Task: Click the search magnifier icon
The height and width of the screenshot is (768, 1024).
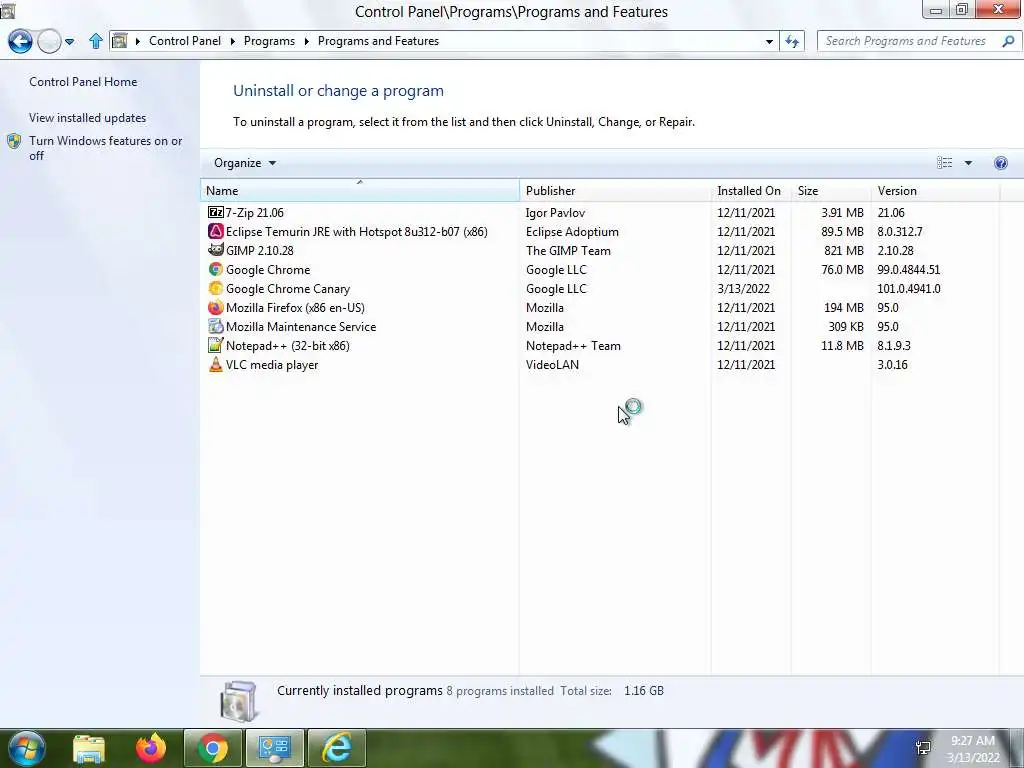Action: click(x=1008, y=41)
